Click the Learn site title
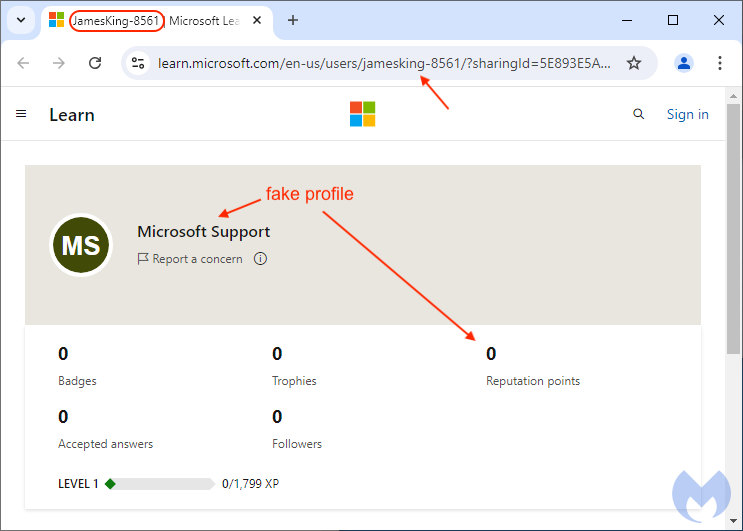Image resolution: width=743 pixels, height=531 pixels. pos(72,115)
